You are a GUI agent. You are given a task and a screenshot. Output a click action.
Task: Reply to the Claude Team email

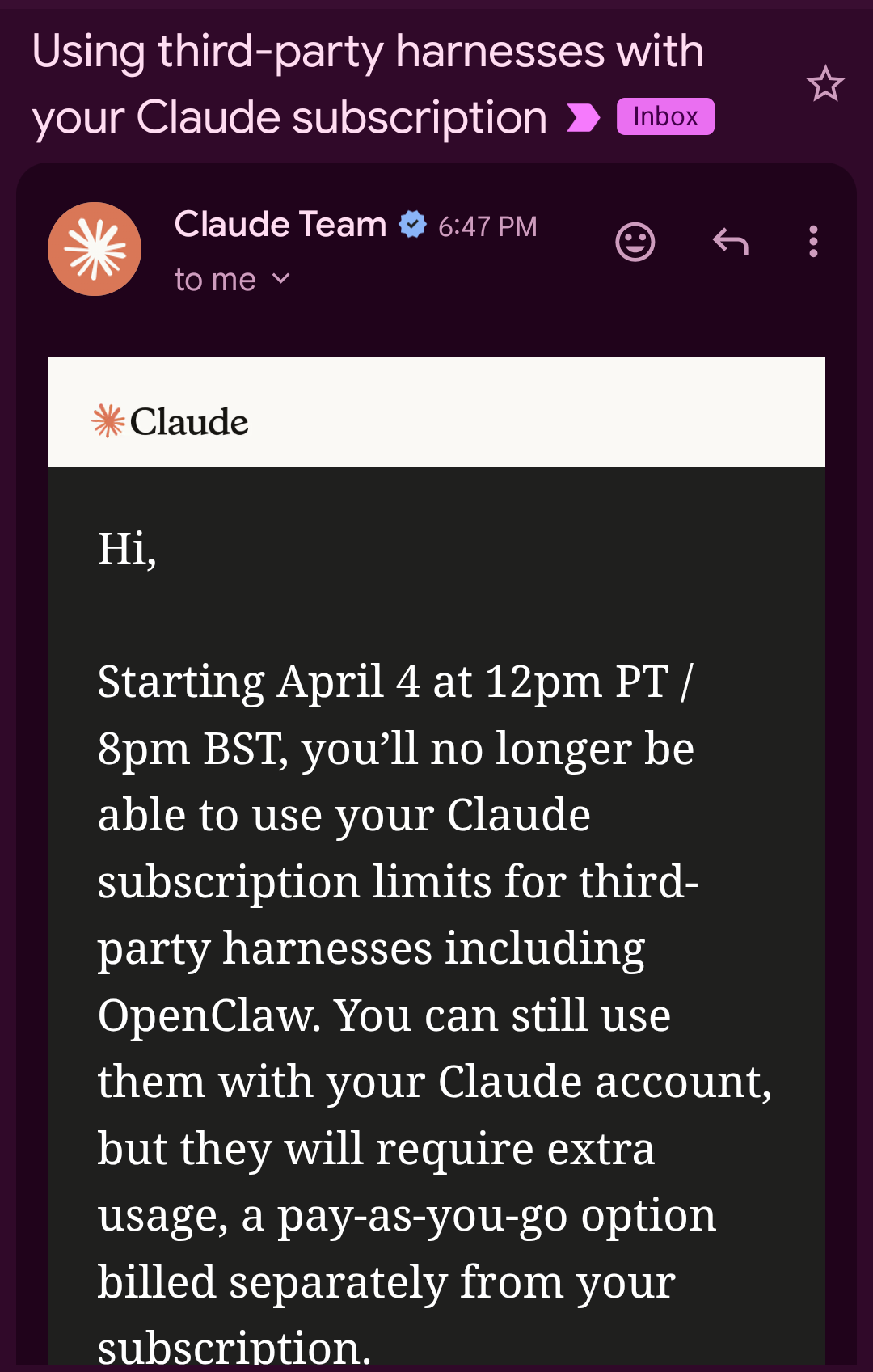[x=731, y=242]
